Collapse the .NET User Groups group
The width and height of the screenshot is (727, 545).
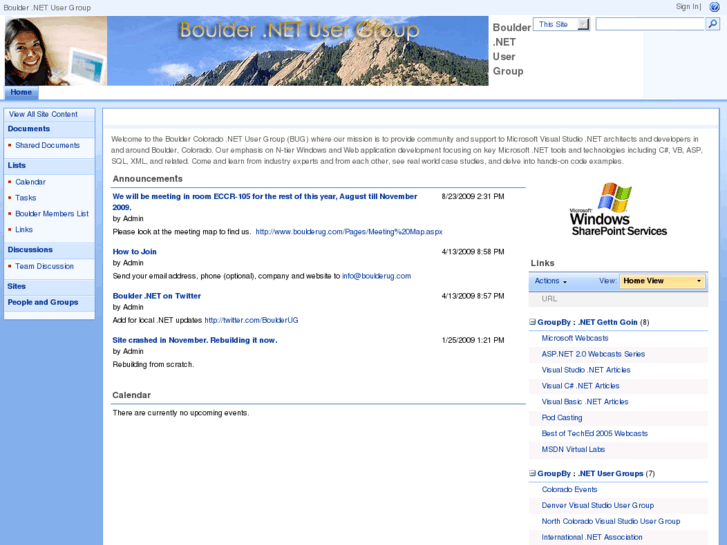533,473
